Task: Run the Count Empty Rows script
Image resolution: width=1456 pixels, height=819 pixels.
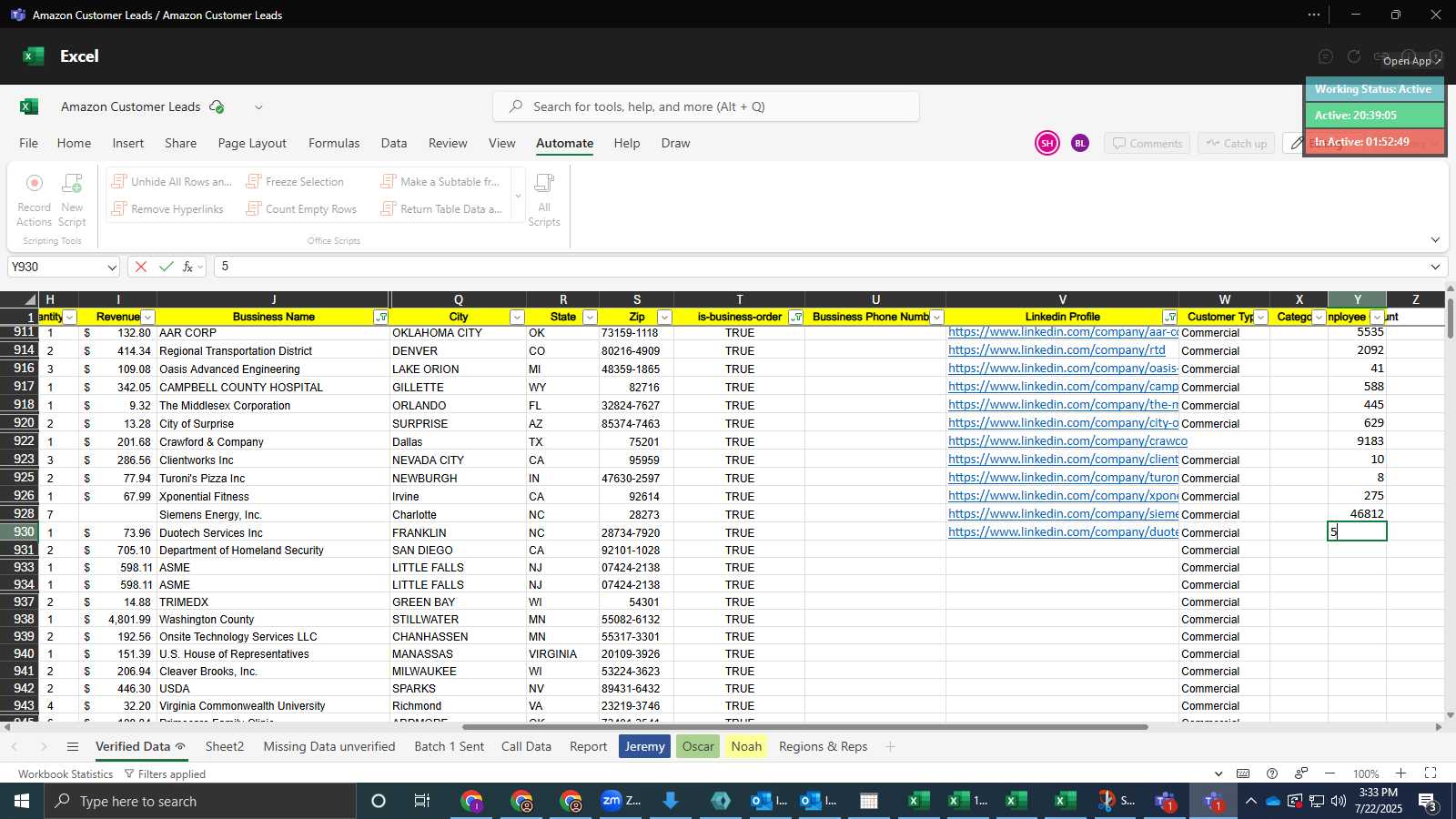Action: [302, 209]
